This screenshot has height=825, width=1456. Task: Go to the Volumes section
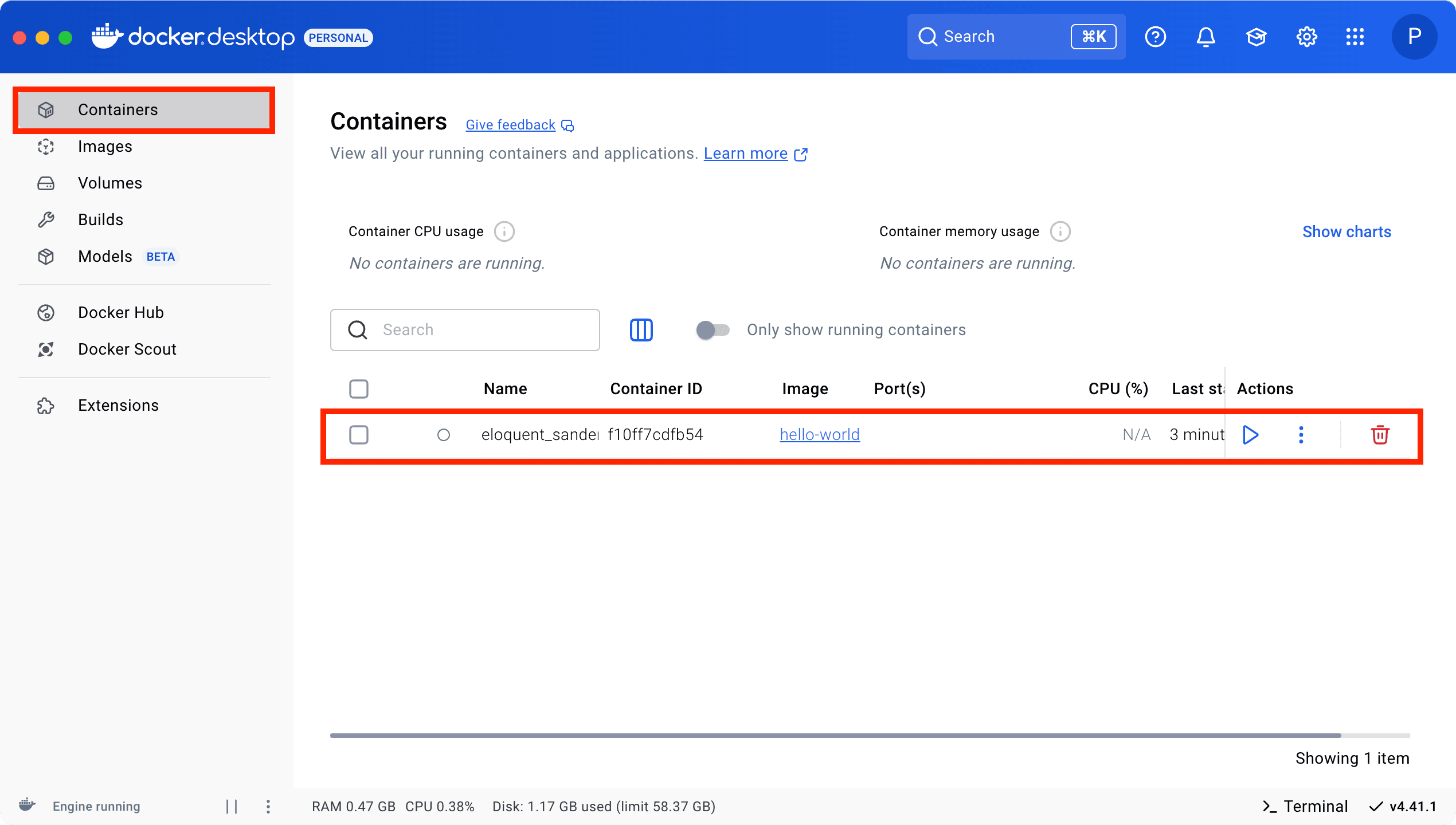point(144,183)
